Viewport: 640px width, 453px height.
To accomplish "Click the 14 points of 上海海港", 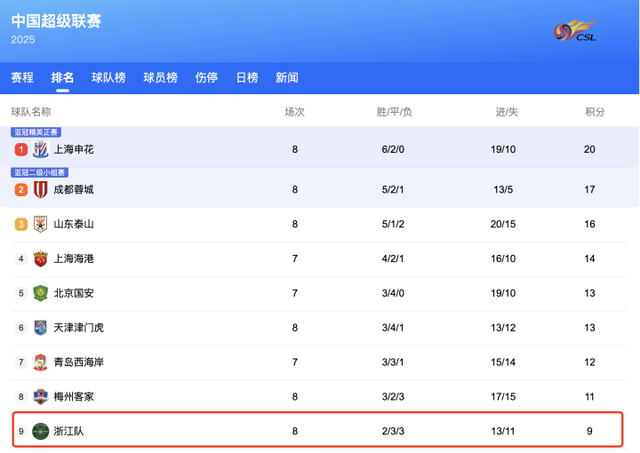I will [x=589, y=259].
